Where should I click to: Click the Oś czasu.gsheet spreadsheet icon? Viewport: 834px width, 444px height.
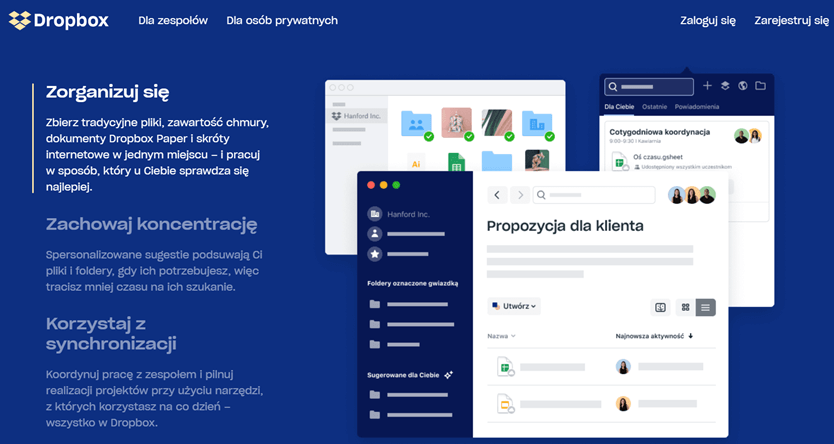tap(620, 161)
